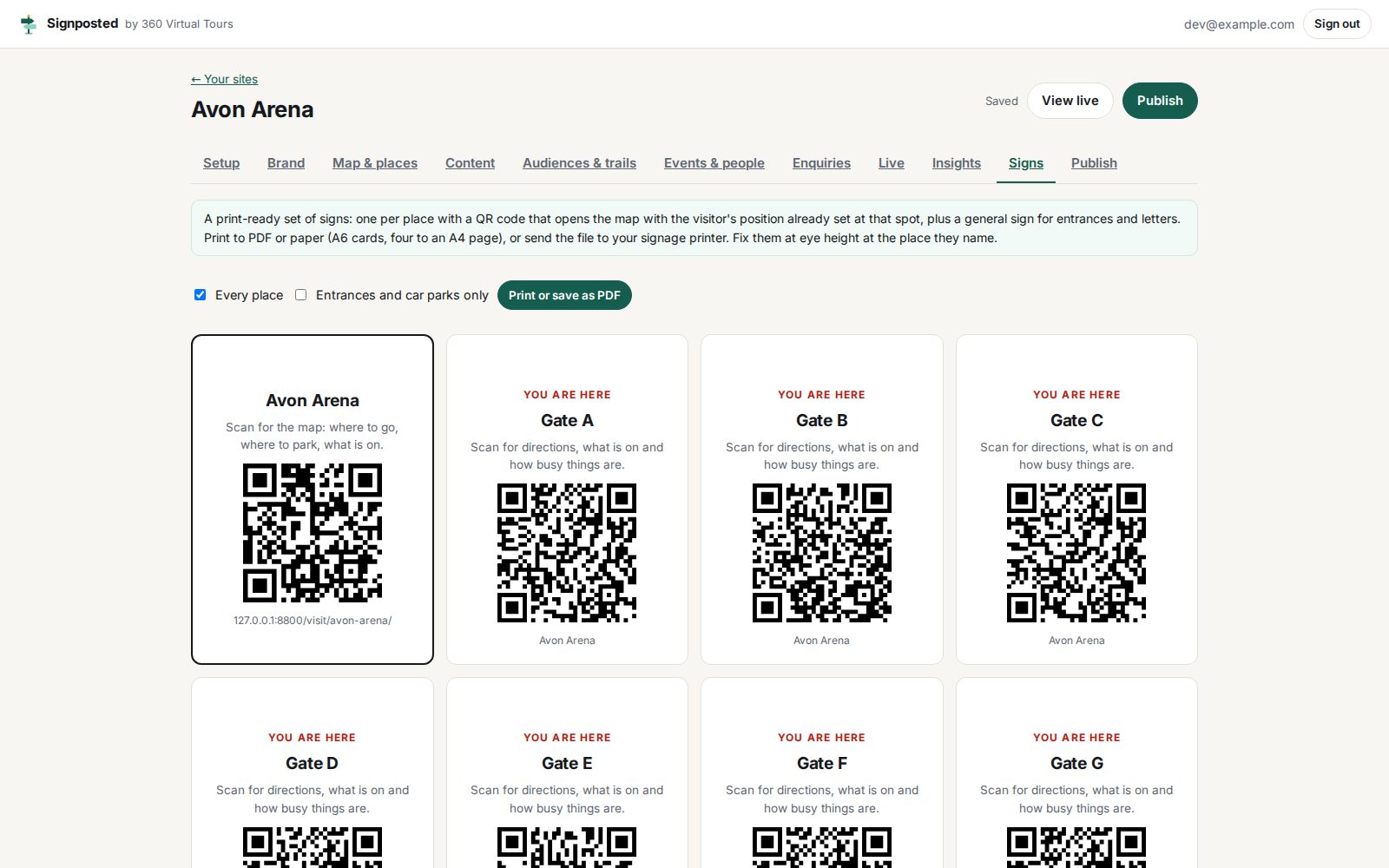The width and height of the screenshot is (1389, 868).
Task: Switch to Events & people tab
Action: [x=714, y=163]
